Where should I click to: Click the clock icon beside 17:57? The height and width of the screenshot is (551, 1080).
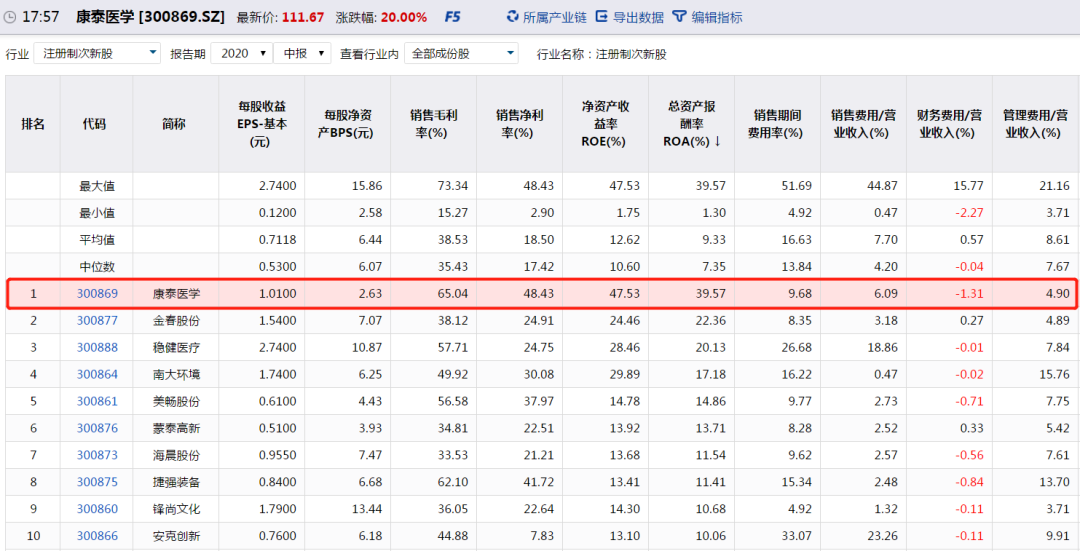pos(10,17)
